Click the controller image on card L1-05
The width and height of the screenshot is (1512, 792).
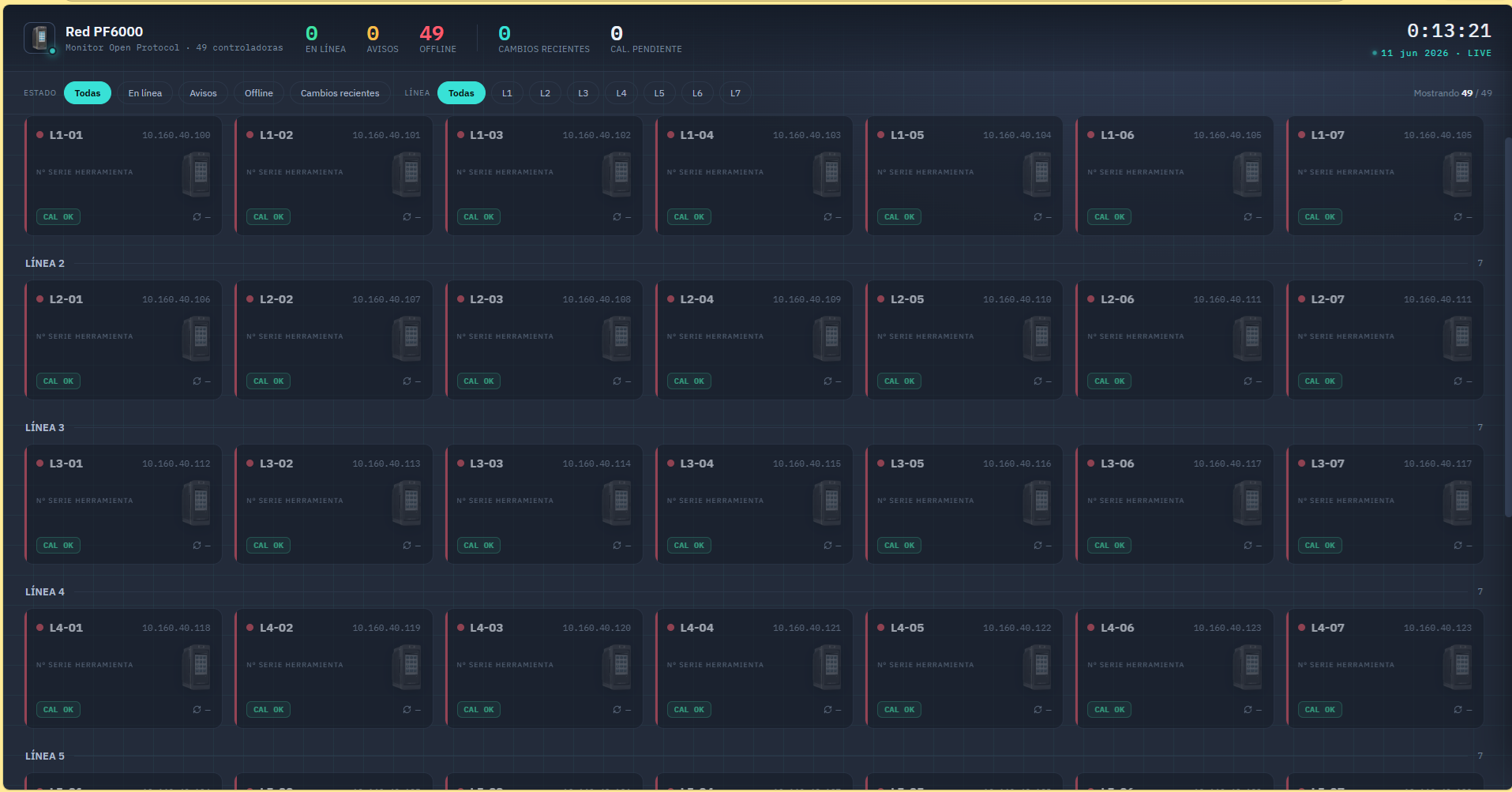[x=1037, y=174]
